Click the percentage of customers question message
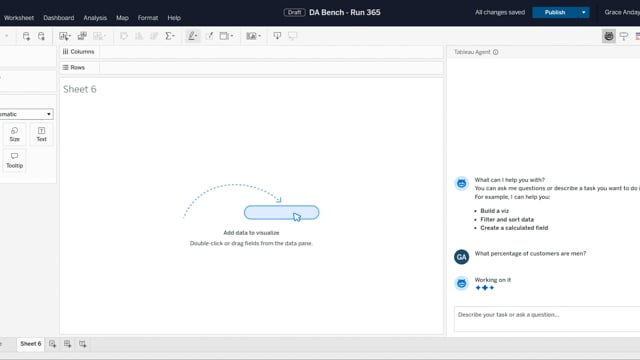 click(x=530, y=253)
